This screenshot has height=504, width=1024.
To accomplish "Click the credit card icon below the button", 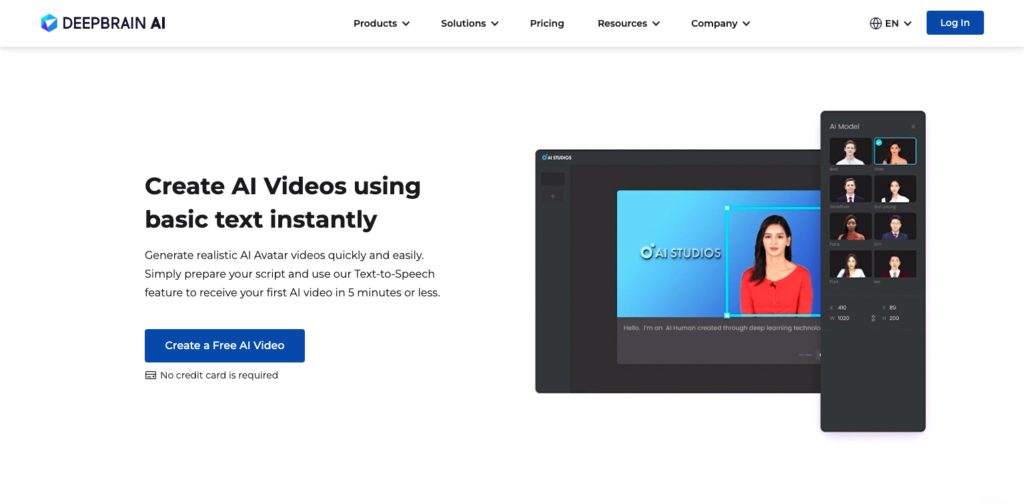I will [x=150, y=375].
